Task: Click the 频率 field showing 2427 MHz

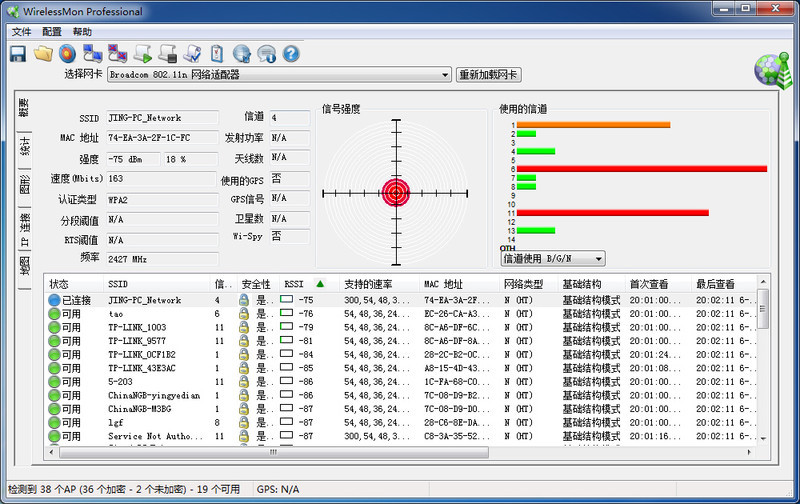Action: pyautogui.click(x=163, y=259)
